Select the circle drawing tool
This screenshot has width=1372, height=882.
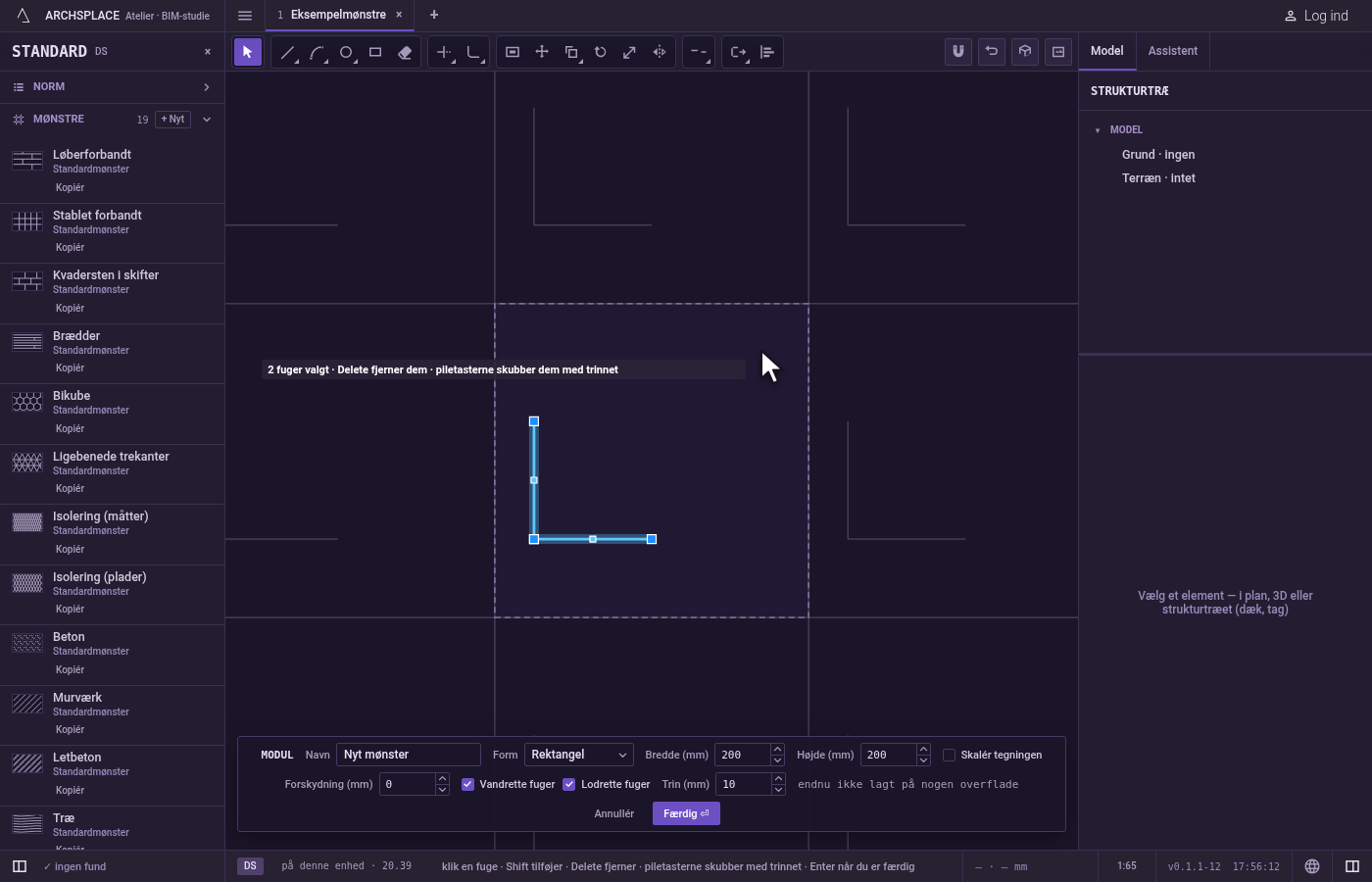(x=346, y=52)
